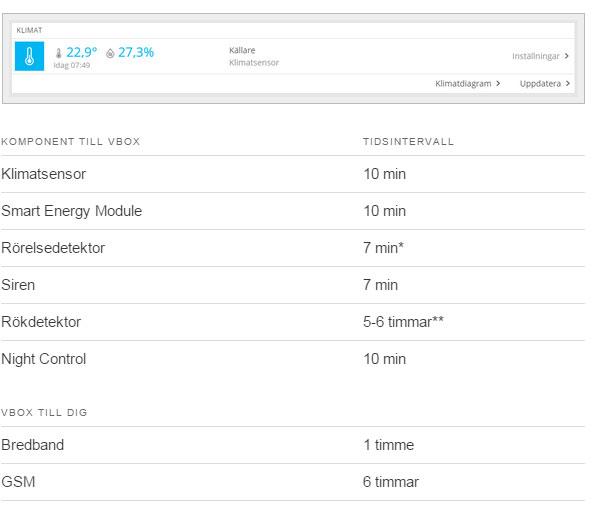Select the 27,3% humidity reading
Image resolution: width=596 pixels, height=511 pixels.
tap(136, 52)
